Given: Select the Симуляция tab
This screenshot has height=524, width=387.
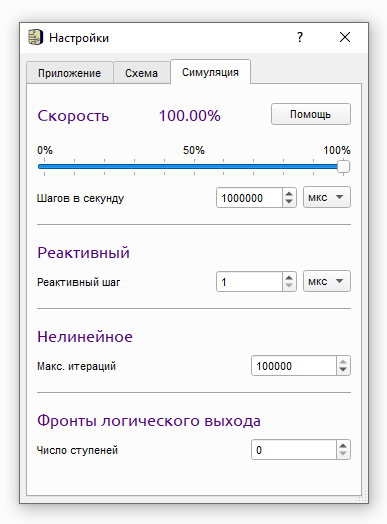Looking at the screenshot, I should pyautogui.click(x=210, y=72).
